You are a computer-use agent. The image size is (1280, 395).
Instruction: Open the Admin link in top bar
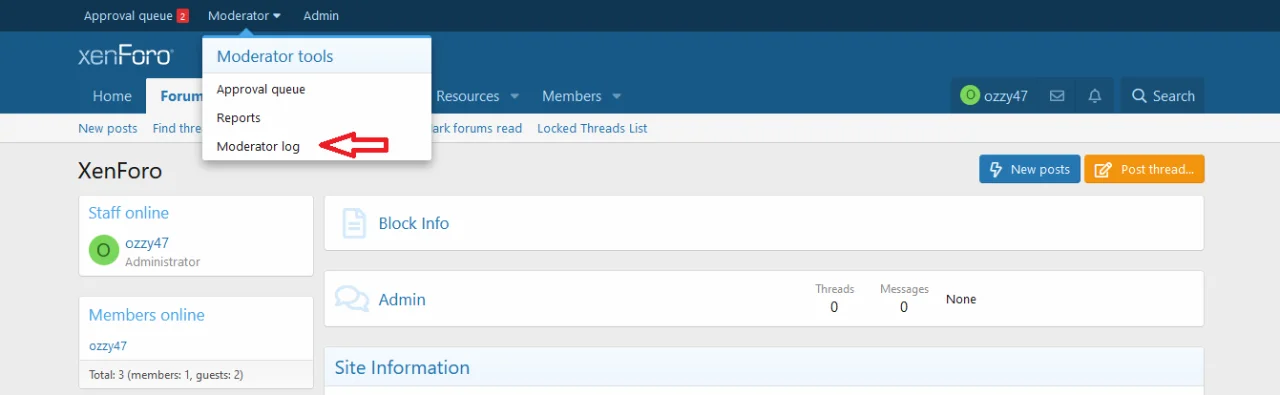coord(321,16)
